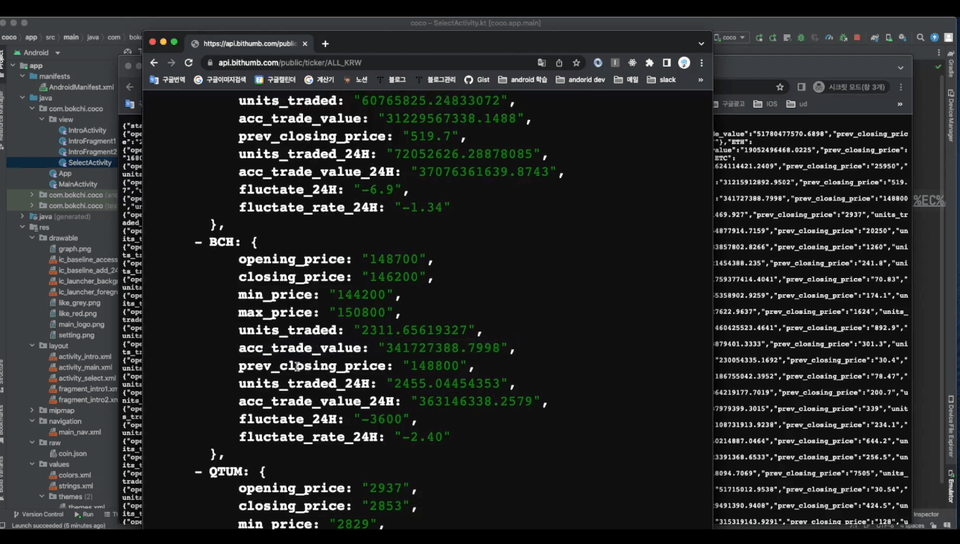This screenshot has width=960, height=544.
Task: Select activity_select.xml in layout folder
Action: [83, 378]
